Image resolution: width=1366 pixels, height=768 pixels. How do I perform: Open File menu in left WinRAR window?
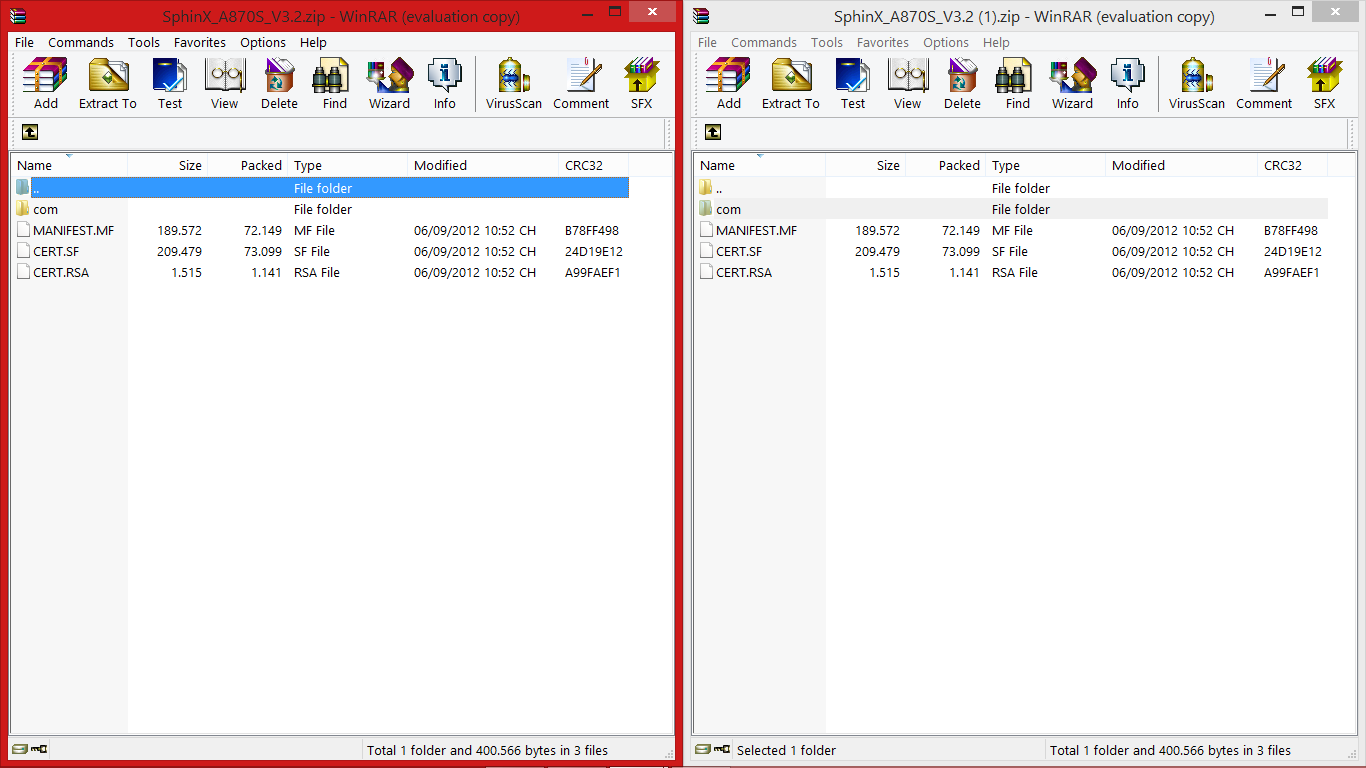click(x=24, y=43)
